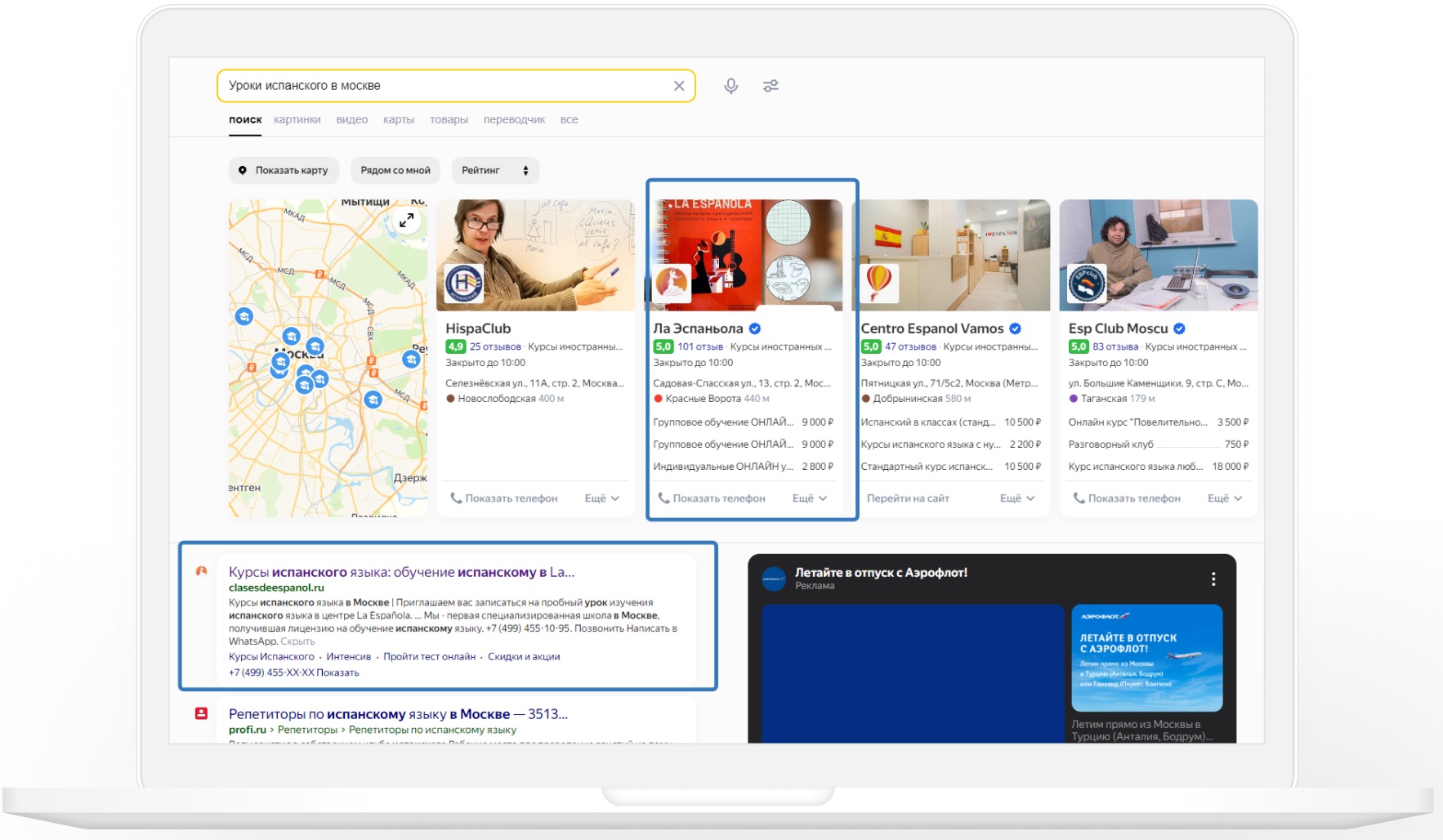Image resolution: width=1443 pixels, height=840 pixels.
Task: Open the 'Рейтинг' sort dropdown
Action: [494, 171]
